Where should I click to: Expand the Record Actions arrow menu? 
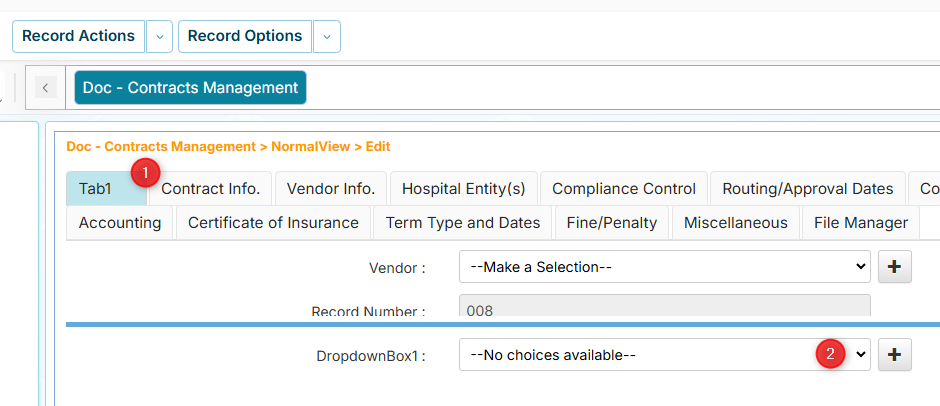[x=160, y=36]
